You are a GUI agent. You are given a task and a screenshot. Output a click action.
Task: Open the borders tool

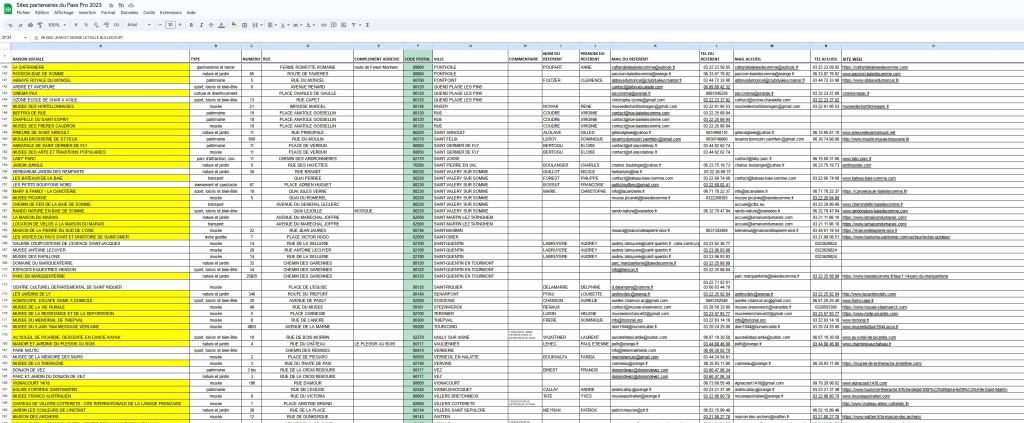tap(244, 25)
